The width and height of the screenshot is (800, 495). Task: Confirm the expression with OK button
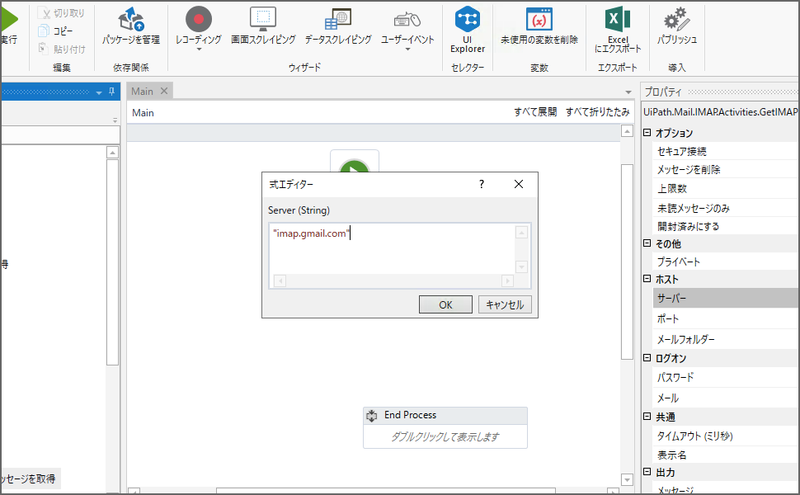445,305
